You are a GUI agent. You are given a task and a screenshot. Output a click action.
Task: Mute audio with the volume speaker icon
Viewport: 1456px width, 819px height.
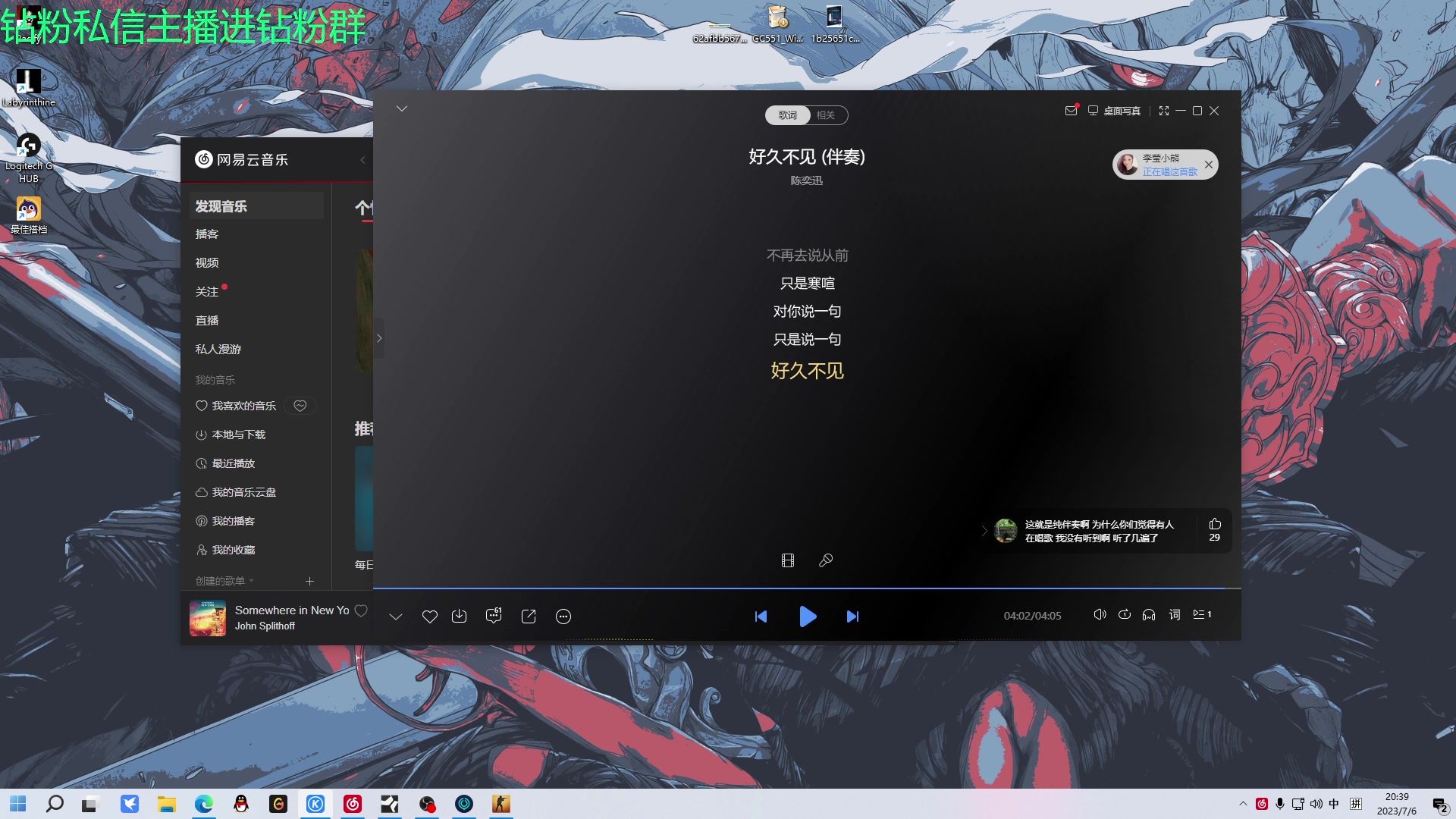click(x=1100, y=615)
